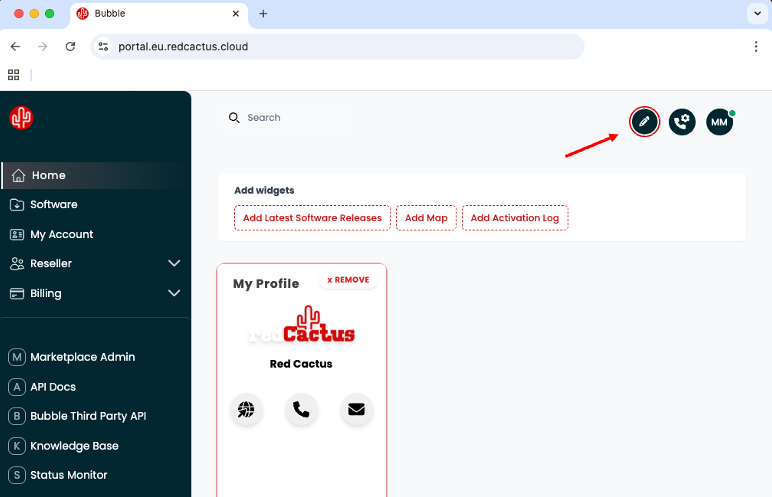772x497 pixels.
Task: Open My Account in the sidebar
Action: [62, 234]
